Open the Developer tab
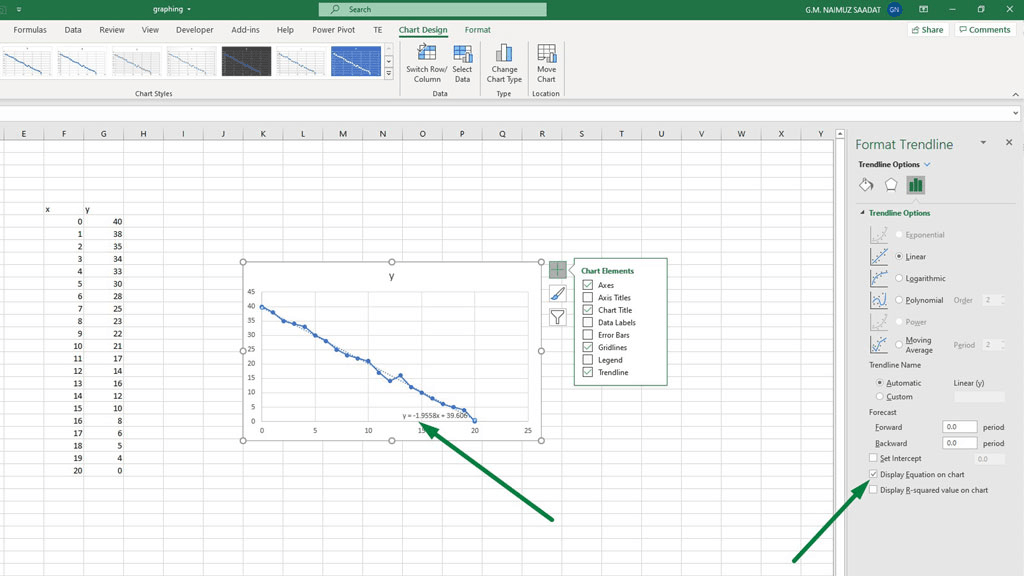 (195, 29)
